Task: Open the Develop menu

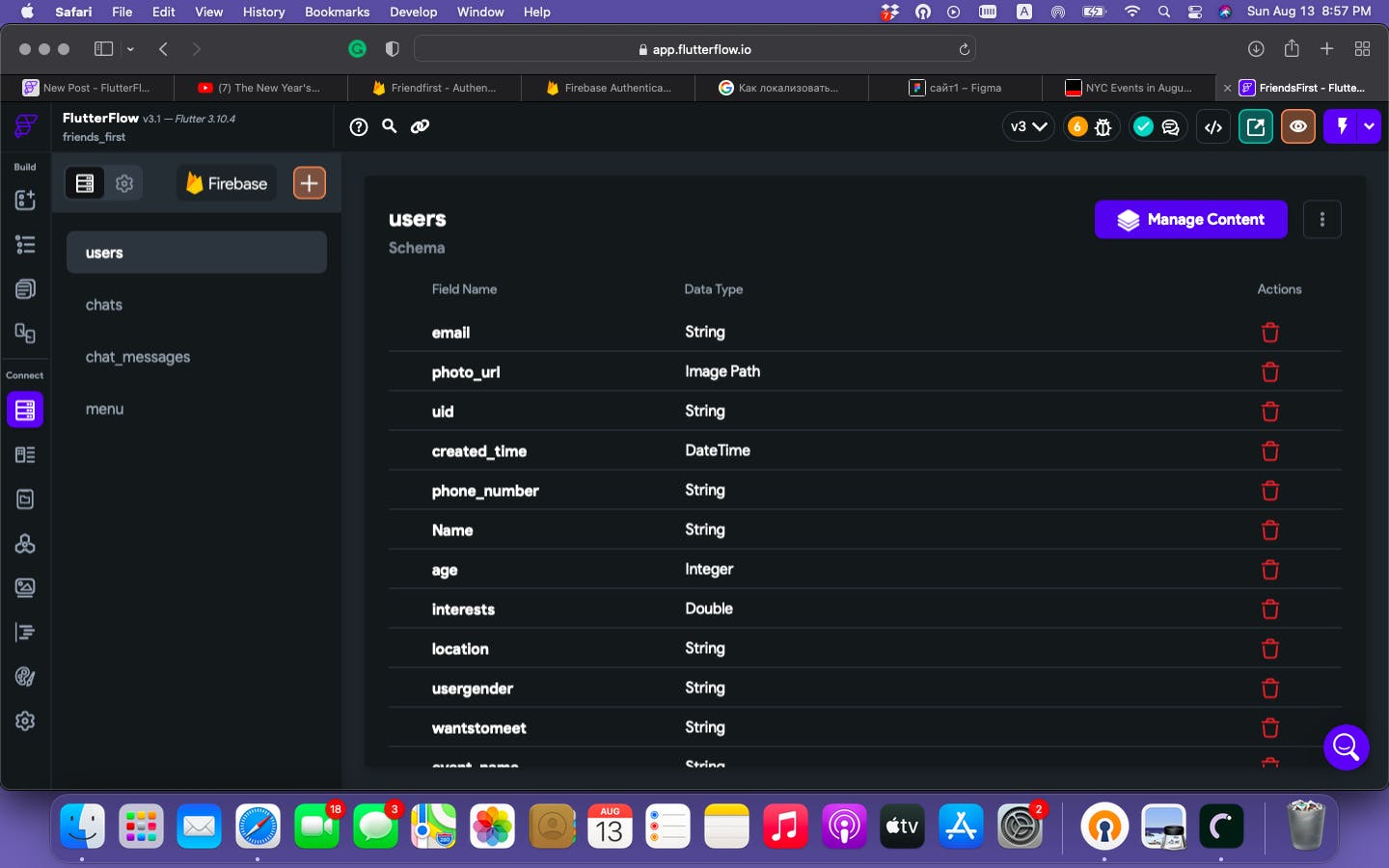Action: (x=414, y=12)
